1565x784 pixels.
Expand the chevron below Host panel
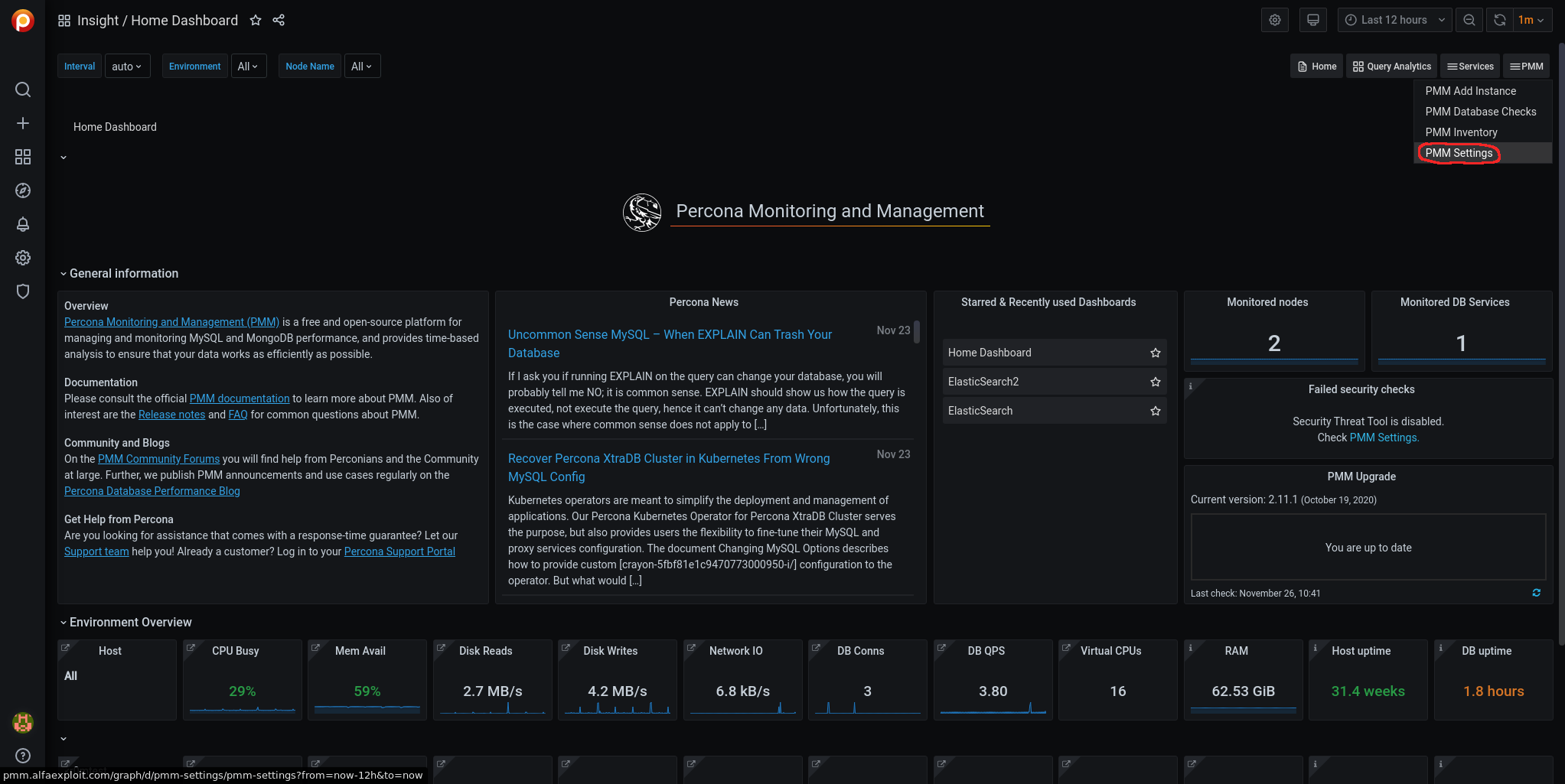click(64, 739)
